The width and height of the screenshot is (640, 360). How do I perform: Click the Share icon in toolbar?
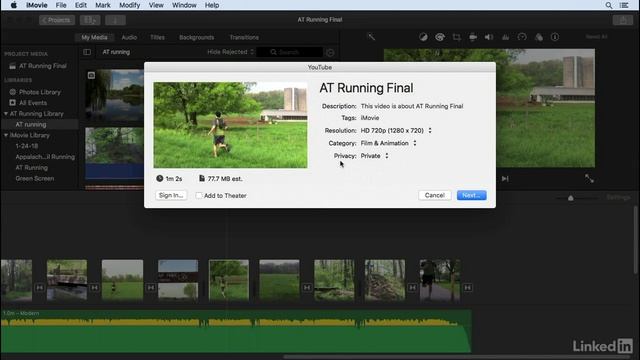(623, 20)
